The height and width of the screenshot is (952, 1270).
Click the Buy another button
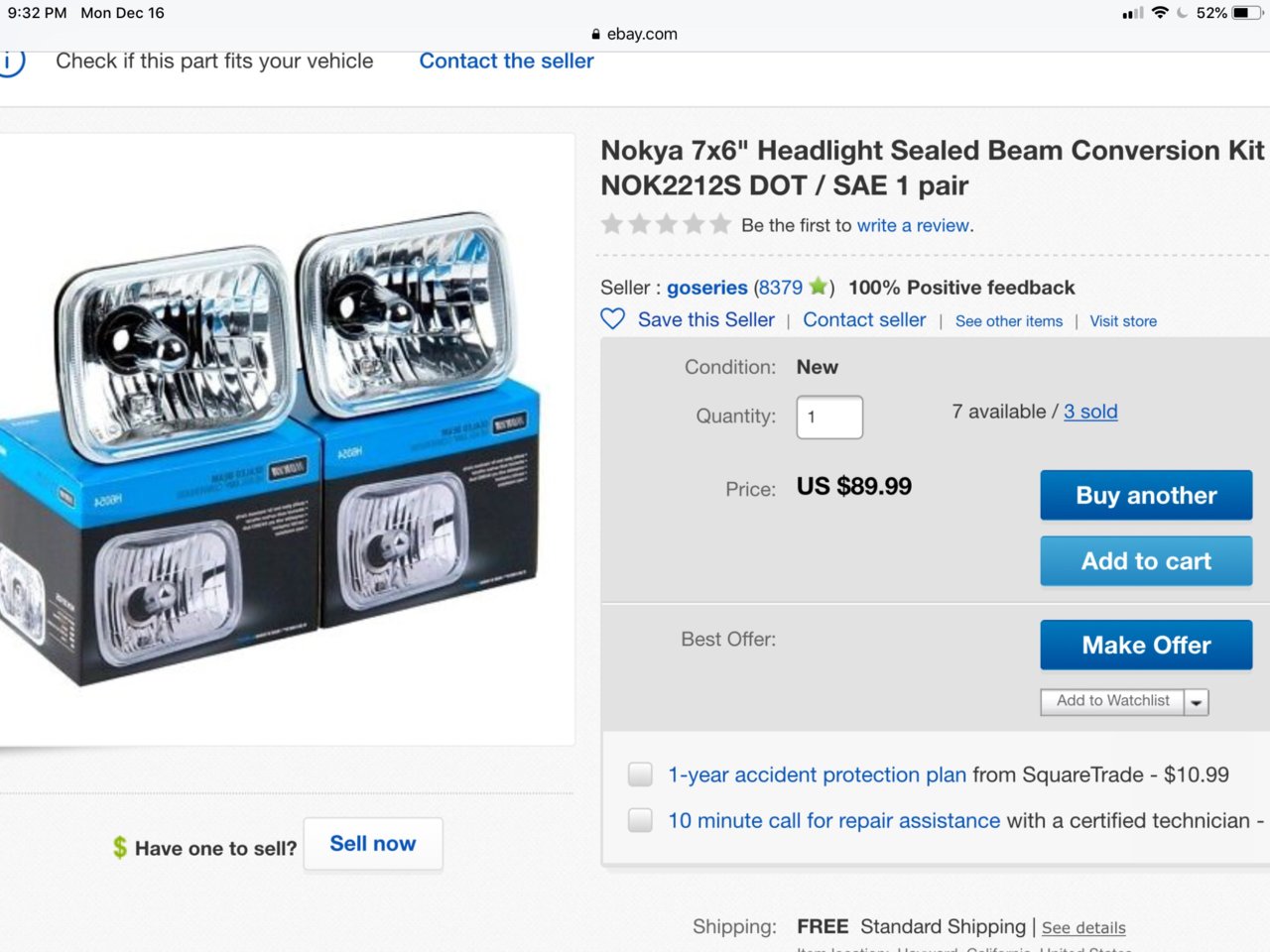click(x=1146, y=495)
